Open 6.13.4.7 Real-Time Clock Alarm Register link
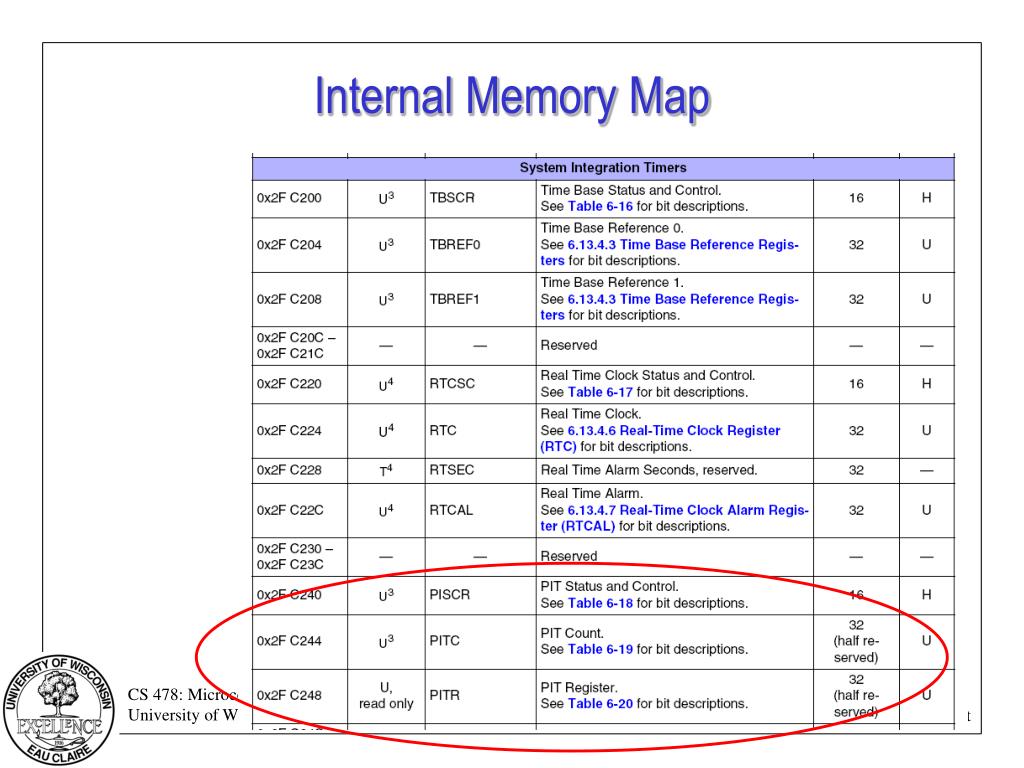This screenshot has height=768, width=1024. tap(675, 519)
